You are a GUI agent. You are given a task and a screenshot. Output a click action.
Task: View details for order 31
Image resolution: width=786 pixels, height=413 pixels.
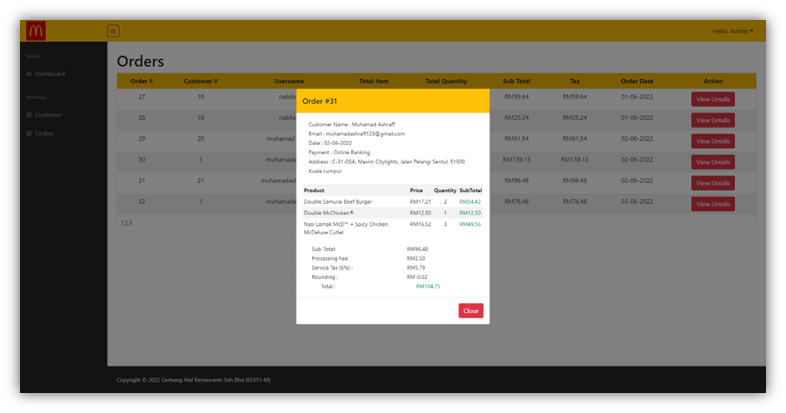point(713,183)
